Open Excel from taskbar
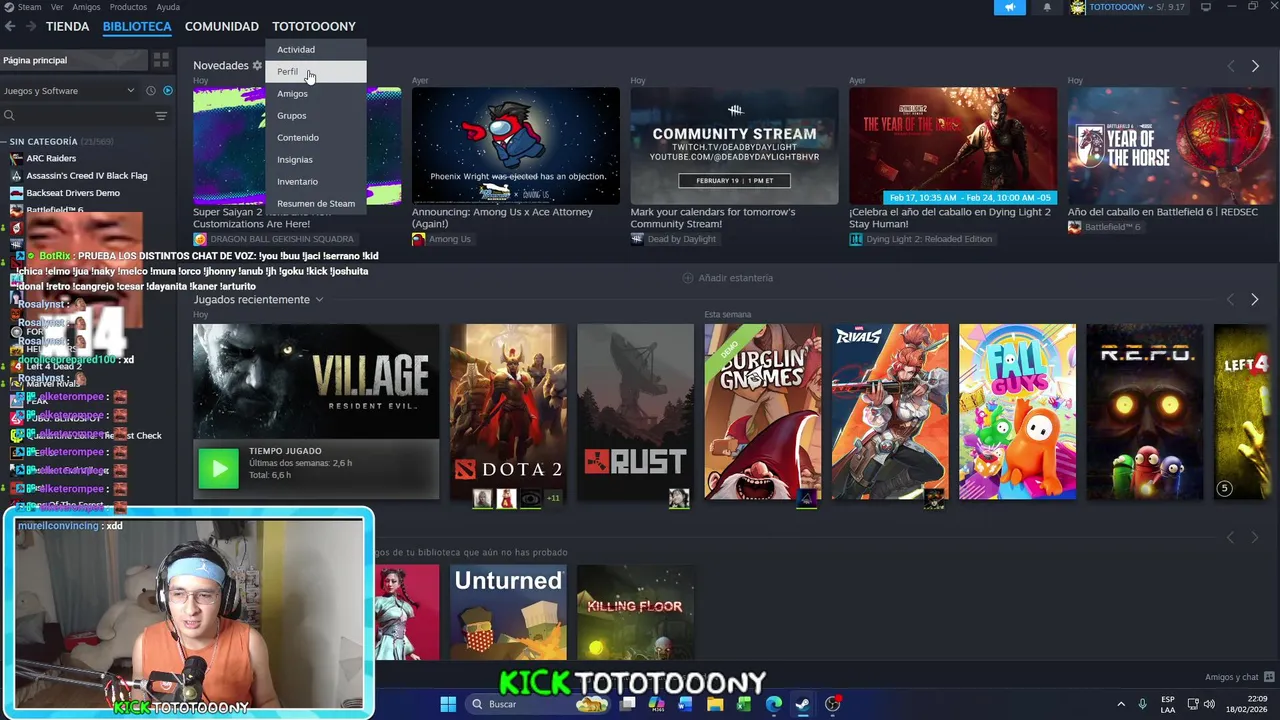1280x720 pixels. (x=744, y=704)
